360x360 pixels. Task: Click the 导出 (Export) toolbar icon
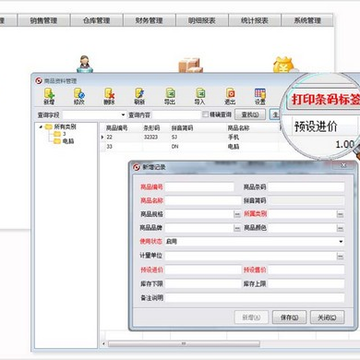click(170, 96)
